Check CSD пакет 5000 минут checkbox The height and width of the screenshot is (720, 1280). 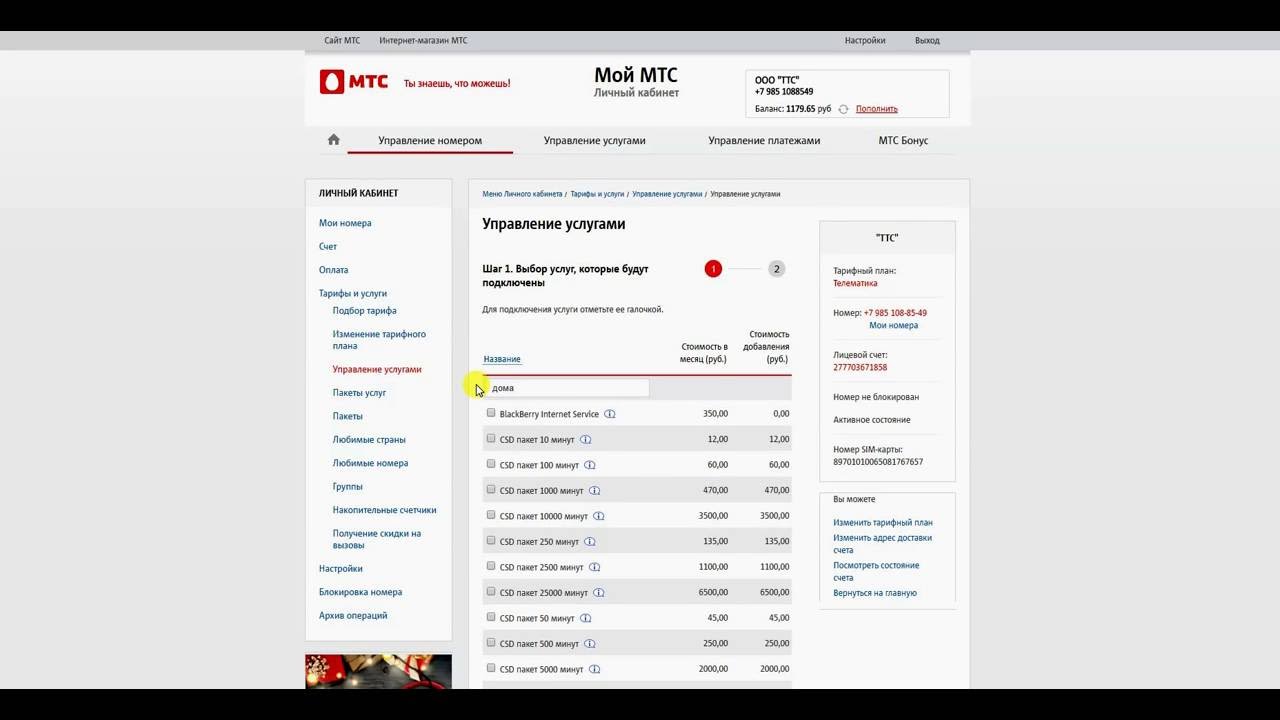(491, 668)
